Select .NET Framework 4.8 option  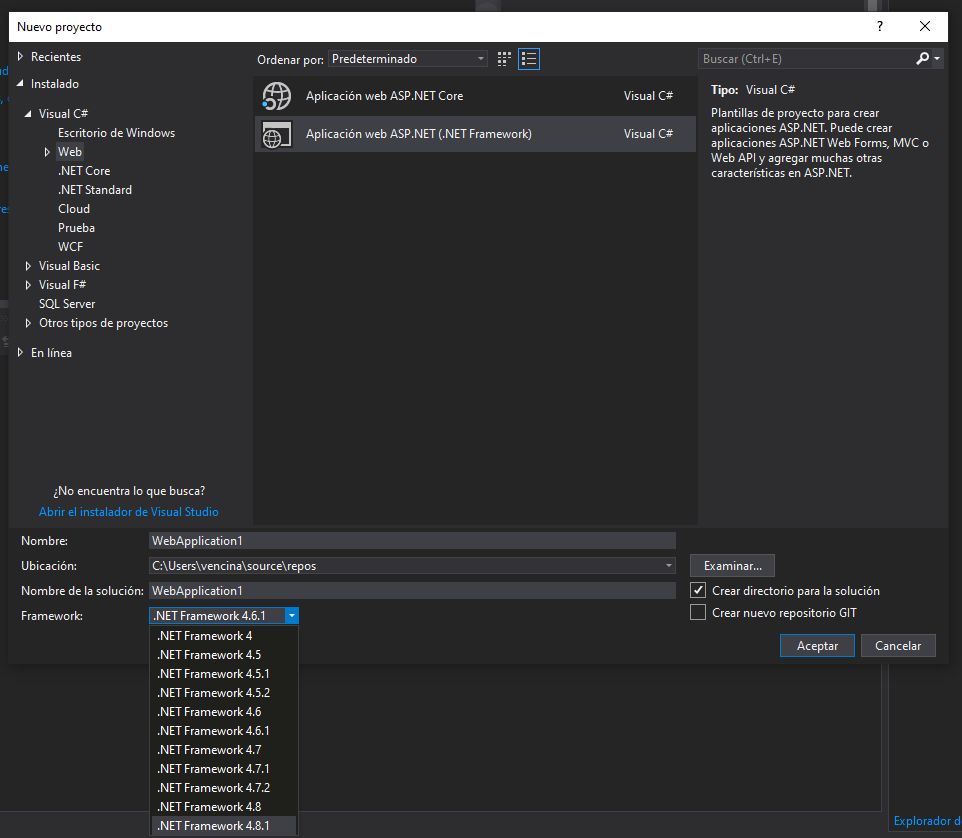pos(224,807)
